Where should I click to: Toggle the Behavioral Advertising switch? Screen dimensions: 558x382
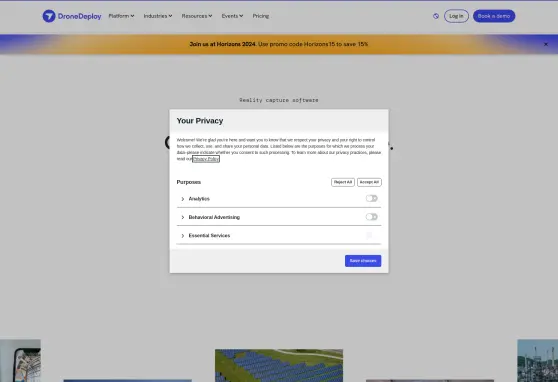click(x=372, y=217)
